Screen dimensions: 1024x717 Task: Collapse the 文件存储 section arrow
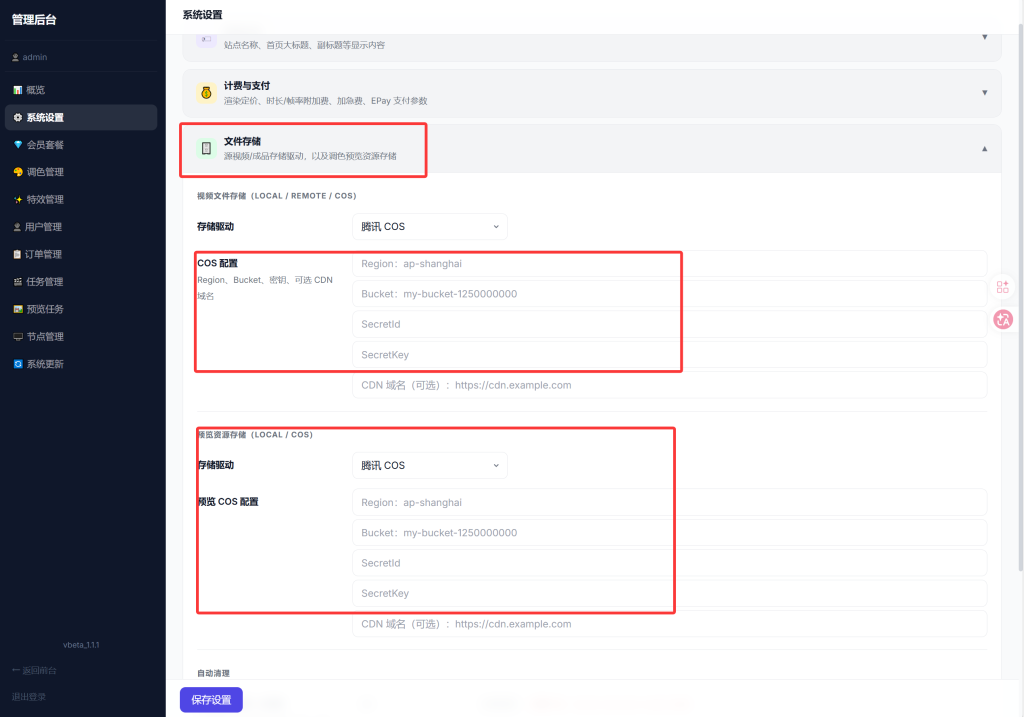pyautogui.click(x=984, y=148)
